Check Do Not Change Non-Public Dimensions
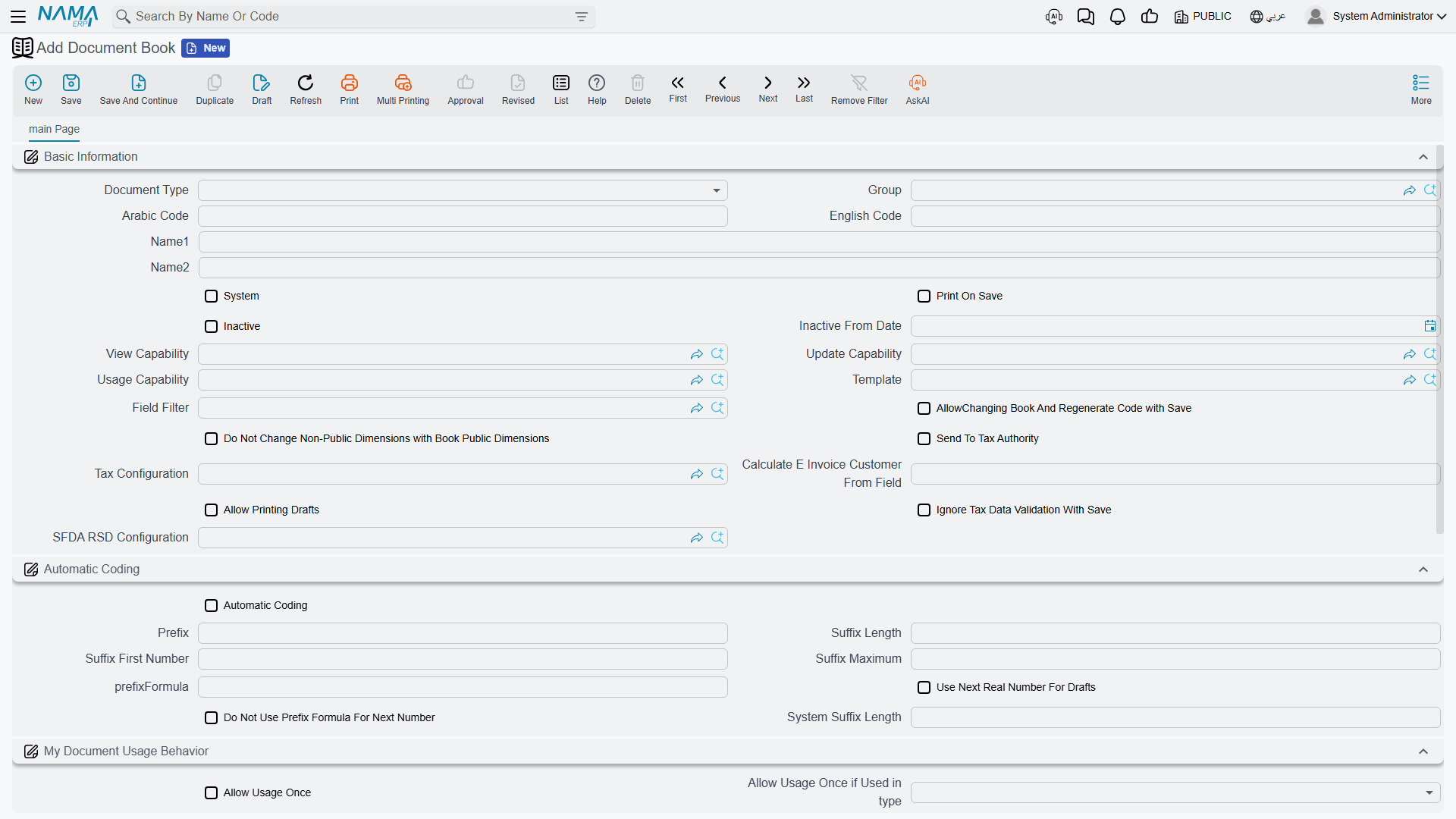 tap(212, 439)
